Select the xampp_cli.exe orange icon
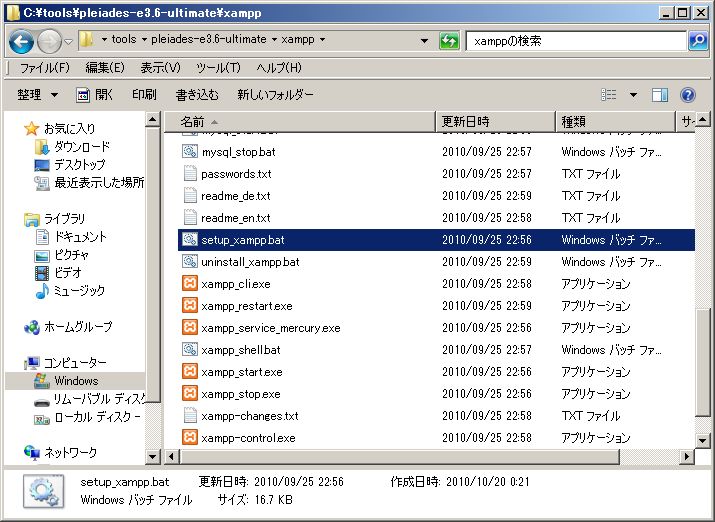Screen dimensions: 715x522 [x=190, y=284]
